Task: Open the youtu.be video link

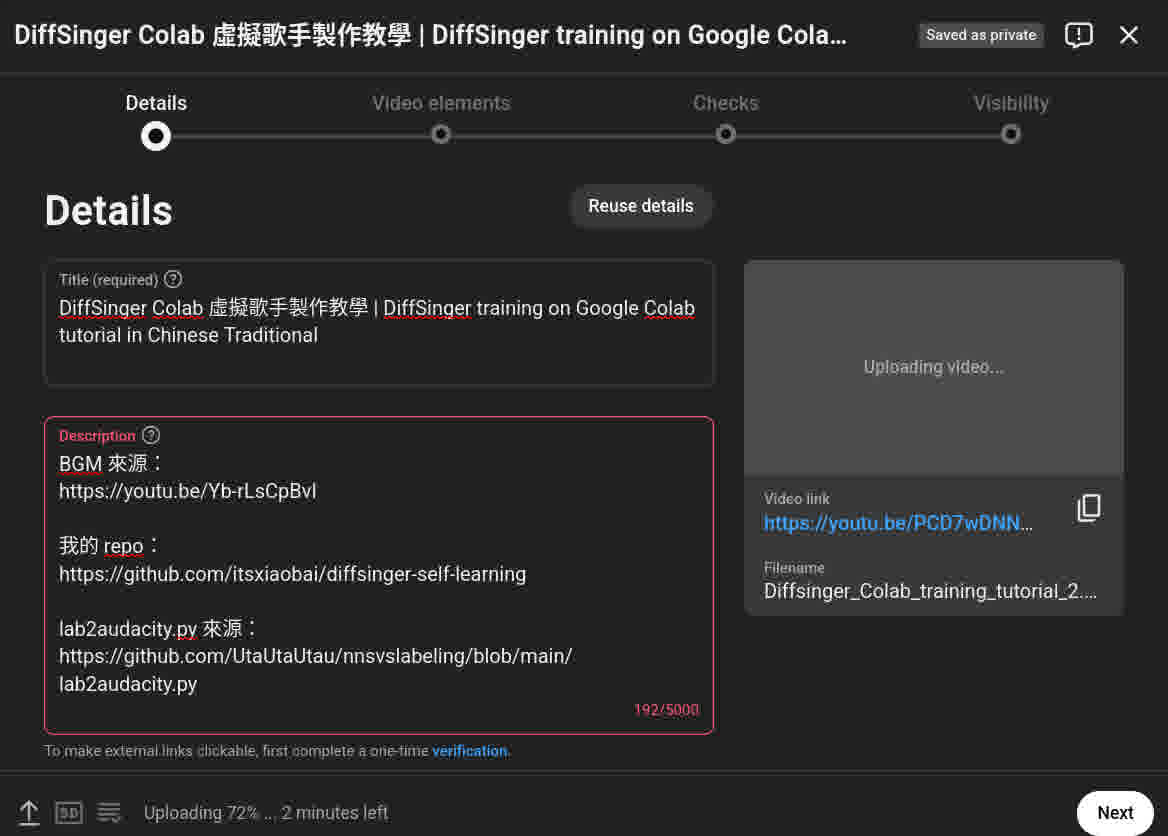Action: (x=898, y=523)
